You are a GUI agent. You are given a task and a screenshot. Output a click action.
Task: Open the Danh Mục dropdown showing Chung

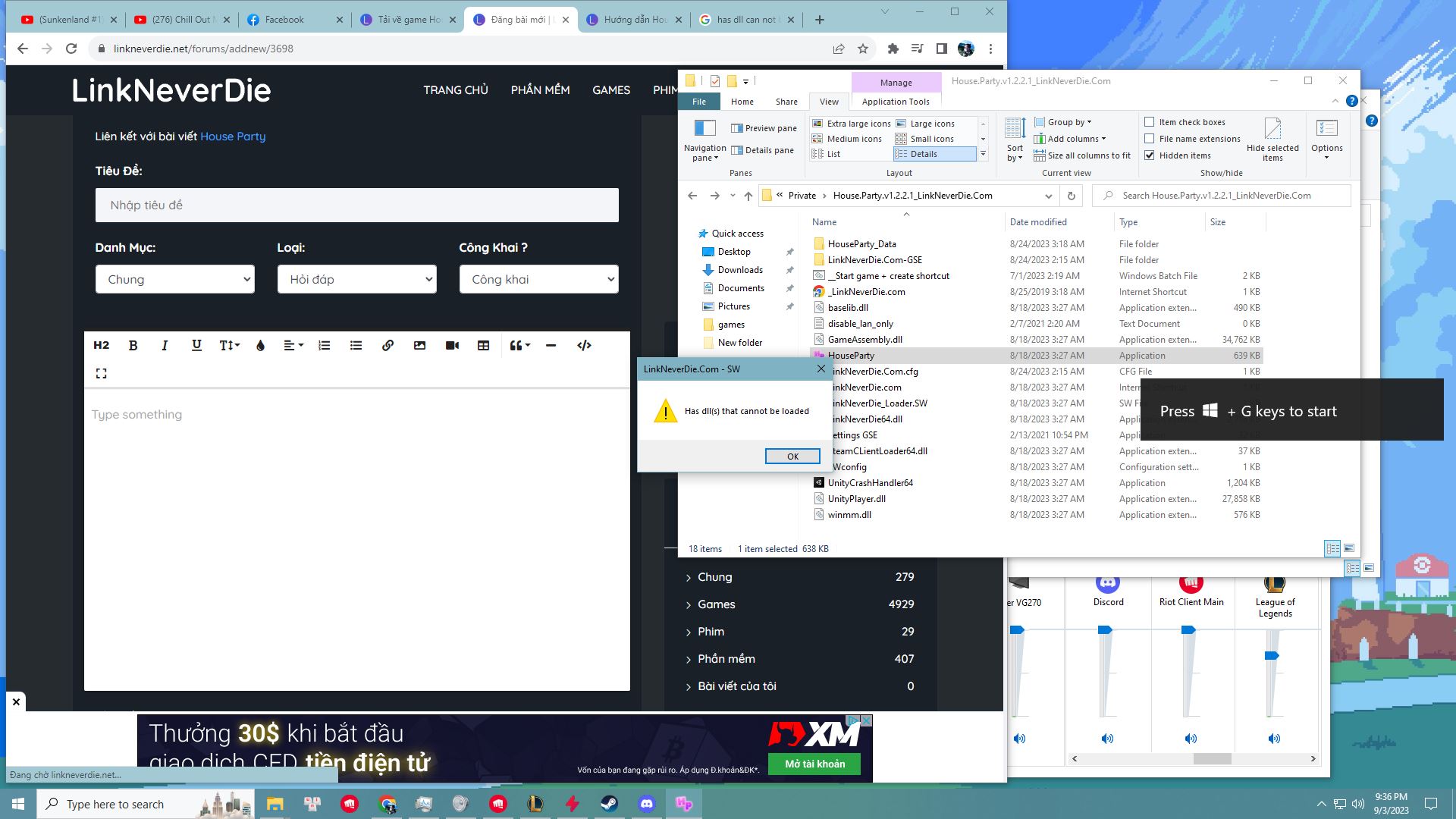point(174,279)
